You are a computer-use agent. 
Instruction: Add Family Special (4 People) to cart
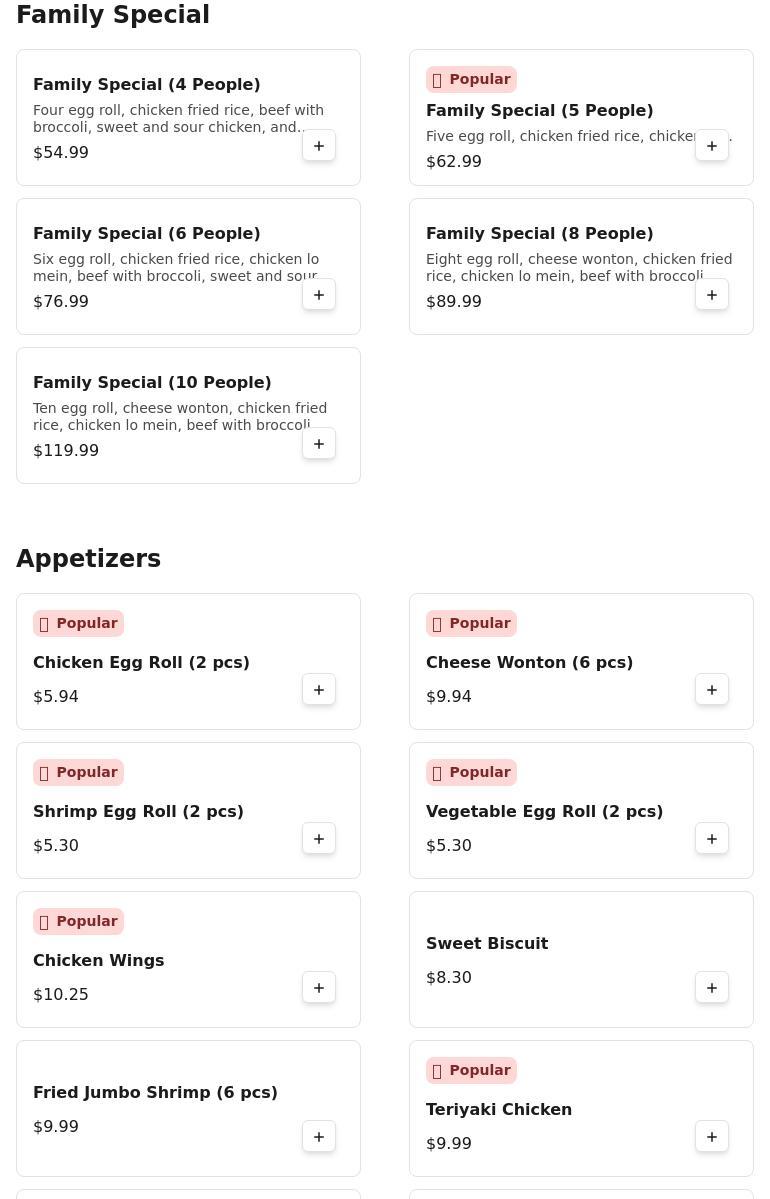(319, 145)
